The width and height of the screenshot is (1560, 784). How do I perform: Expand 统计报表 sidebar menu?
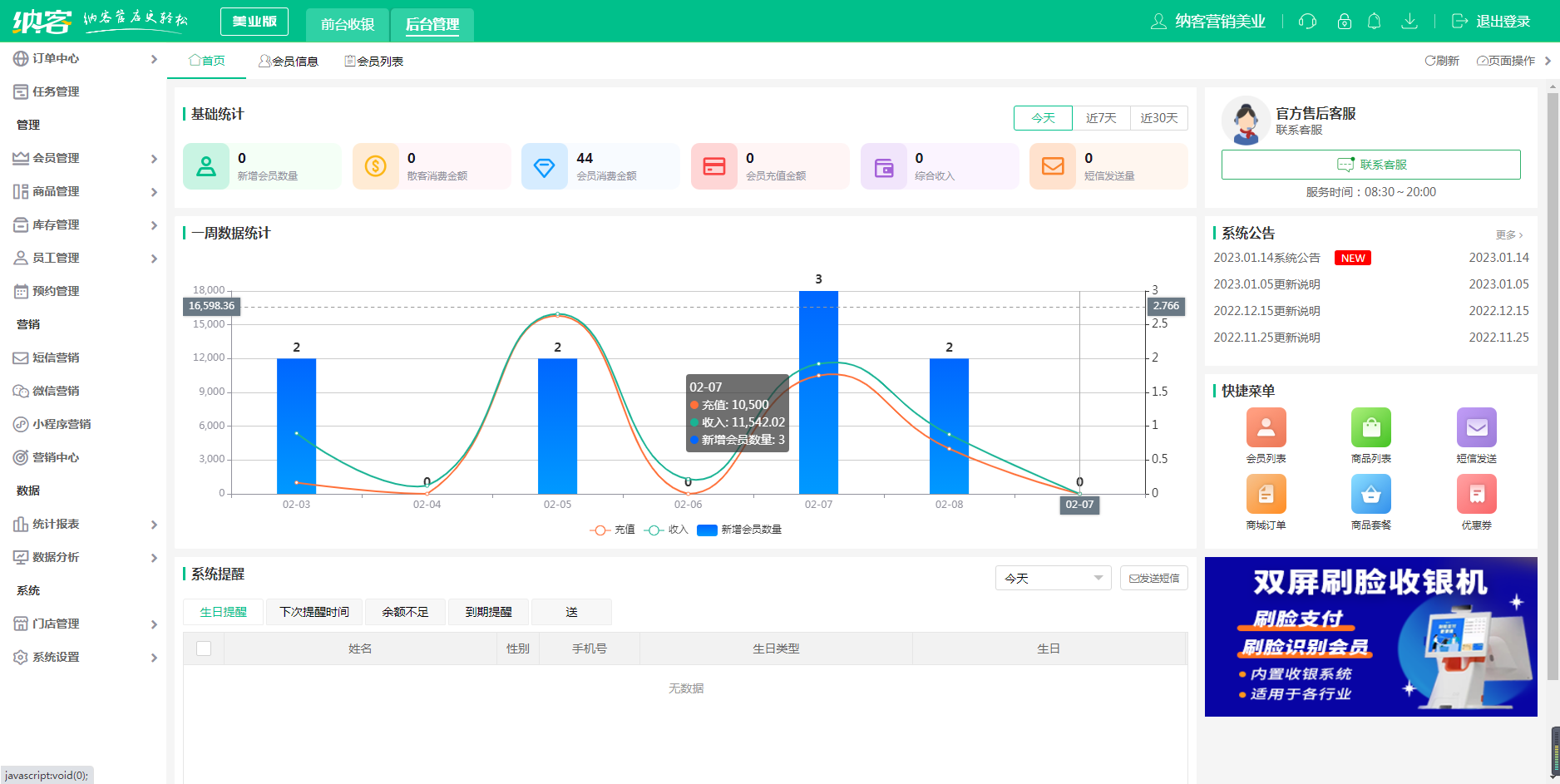(x=83, y=524)
